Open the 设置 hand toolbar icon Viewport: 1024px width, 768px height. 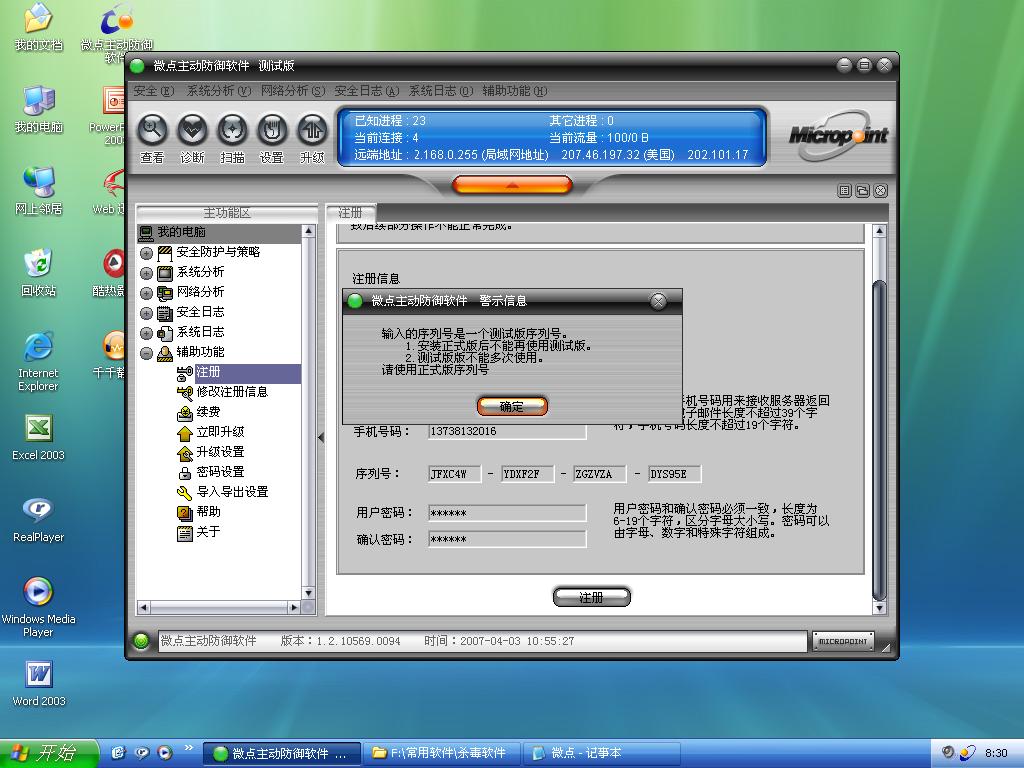coord(272,129)
